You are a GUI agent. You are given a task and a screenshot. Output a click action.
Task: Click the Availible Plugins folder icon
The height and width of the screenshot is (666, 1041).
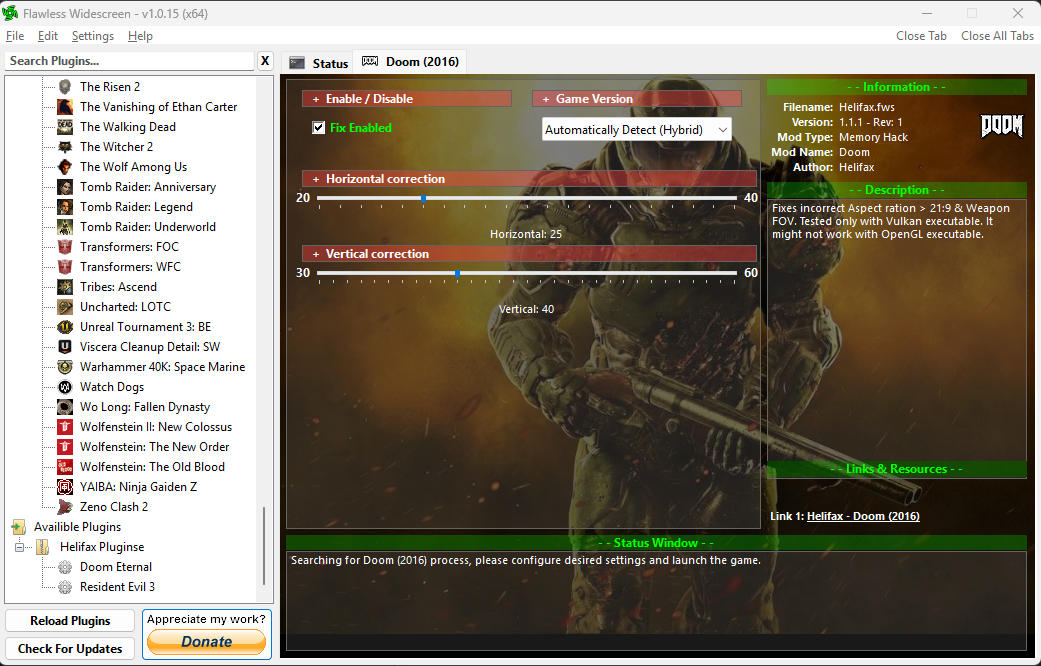coord(19,527)
